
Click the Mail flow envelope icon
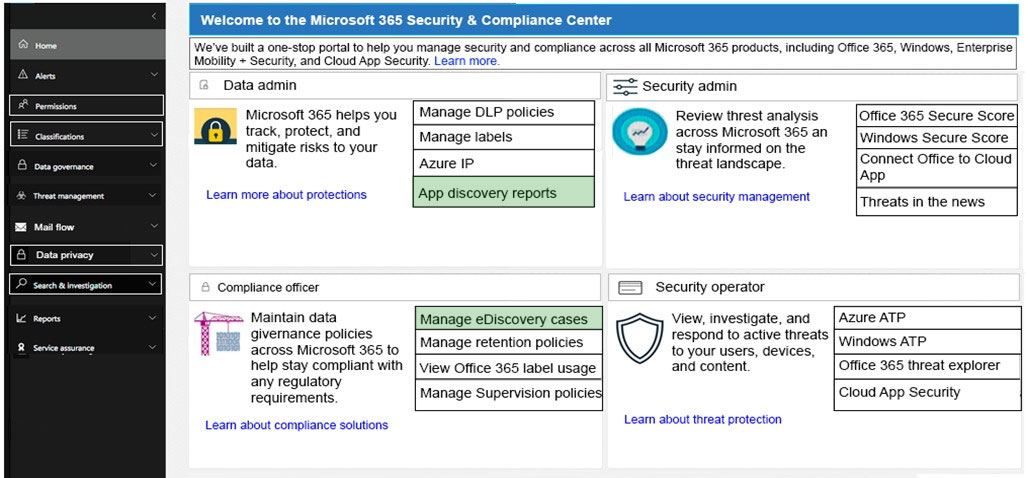(x=22, y=227)
